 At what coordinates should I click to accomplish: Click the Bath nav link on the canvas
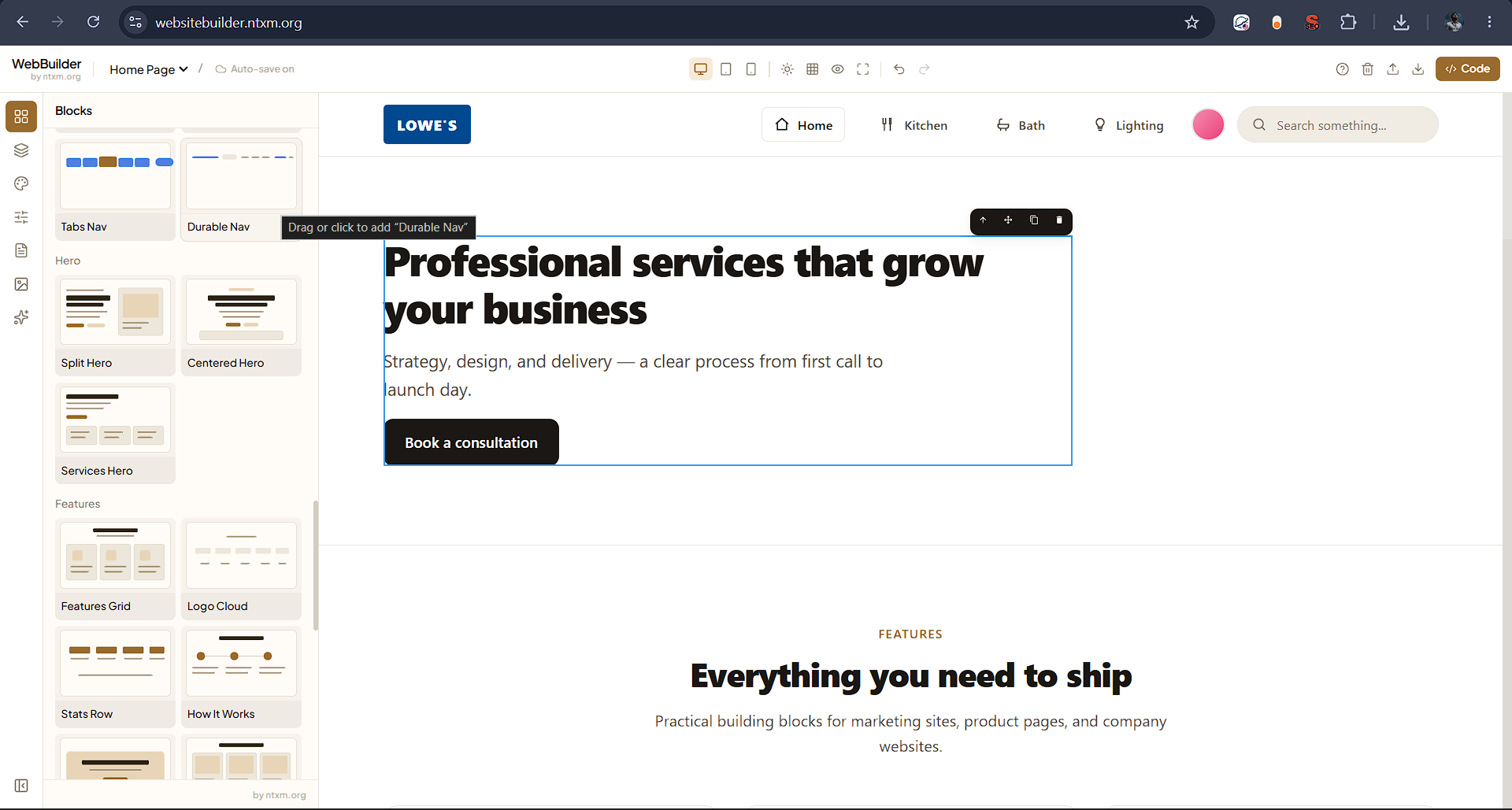point(1021,125)
